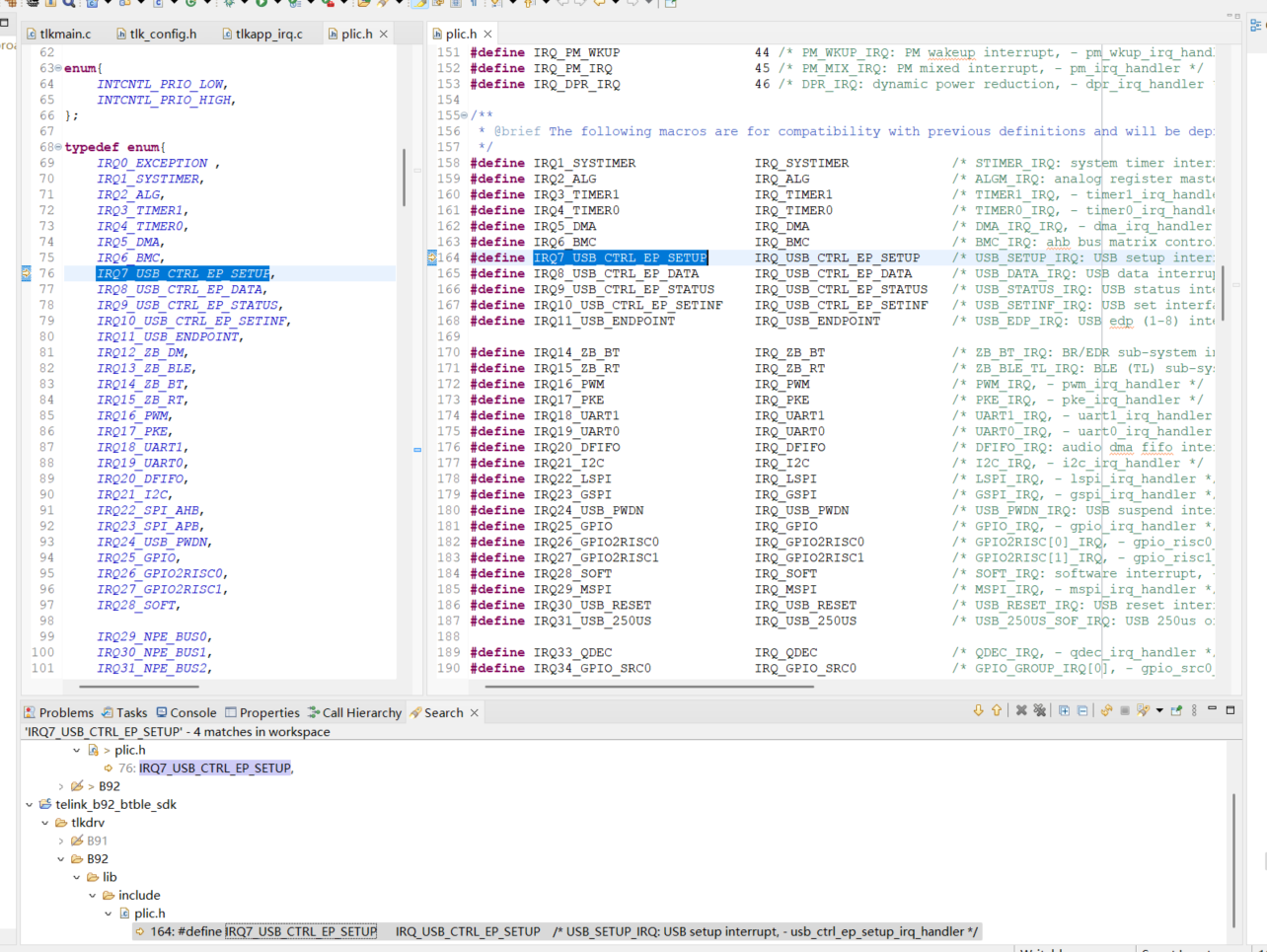Open the Search view three-dot menu
1267x952 pixels.
tap(1194, 710)
